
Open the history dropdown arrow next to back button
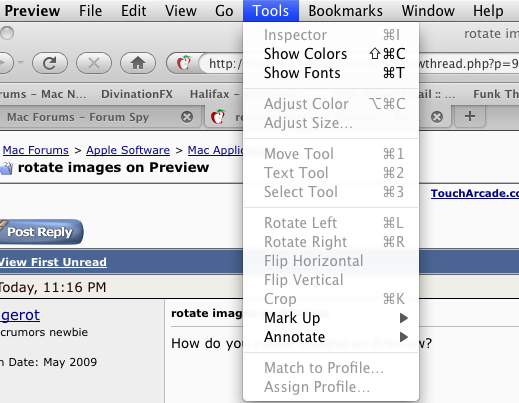[20, 62]
